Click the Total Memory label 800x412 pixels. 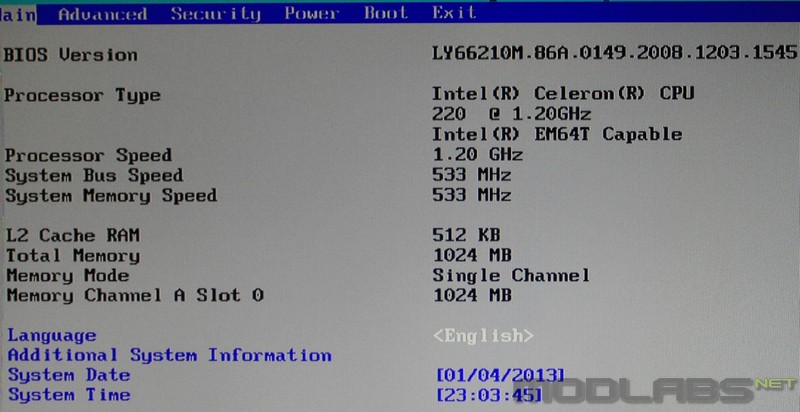click(x=72, y=255)
